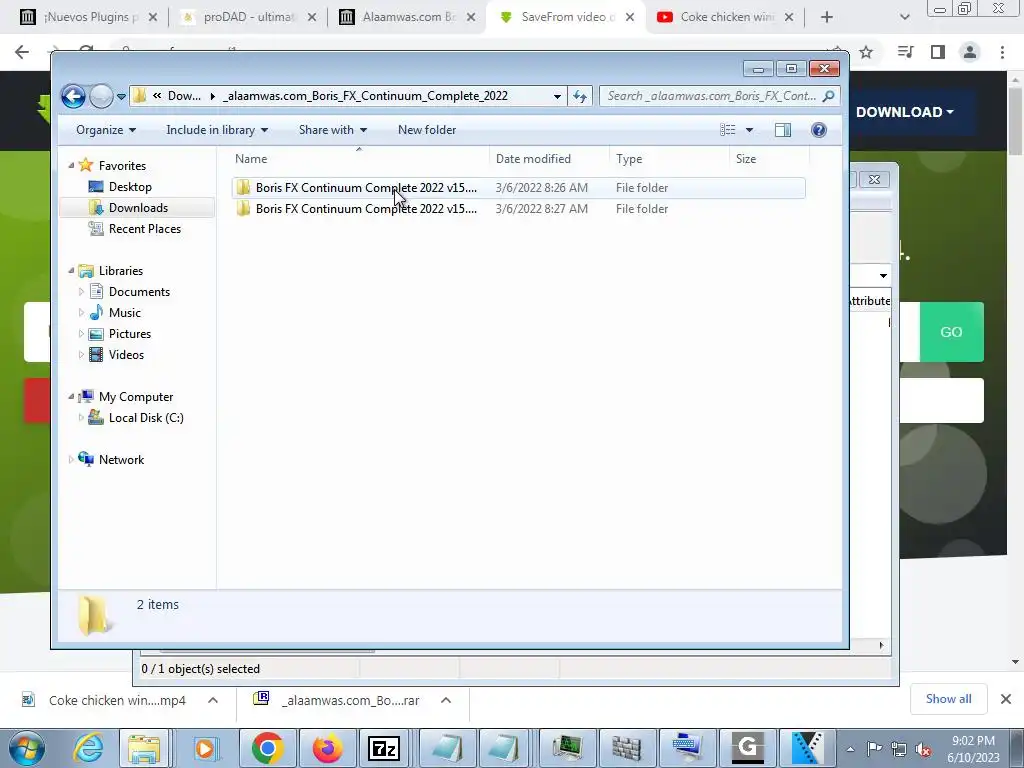Open Chrome from the taskbar
1024x768 pixels.
pos(267,748)
